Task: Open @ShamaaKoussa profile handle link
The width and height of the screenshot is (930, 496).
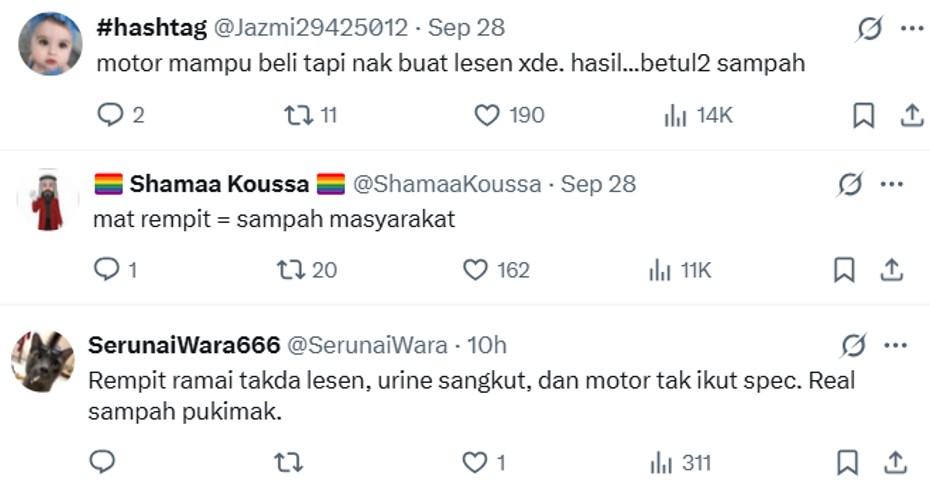Action: coord(448,184)
